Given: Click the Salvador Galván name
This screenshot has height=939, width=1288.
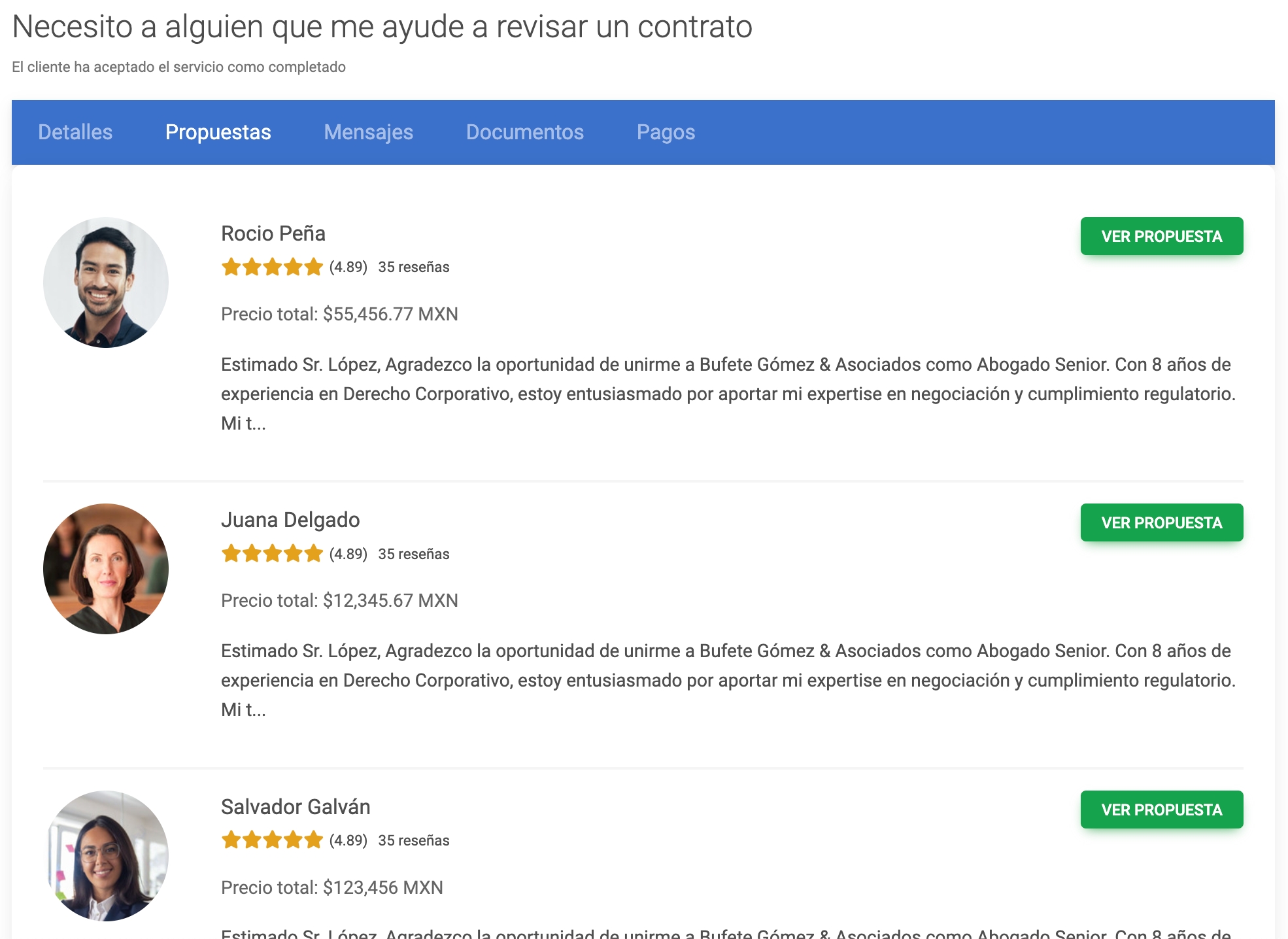Looking at the screenshot, I should click(x=296, y=807).
